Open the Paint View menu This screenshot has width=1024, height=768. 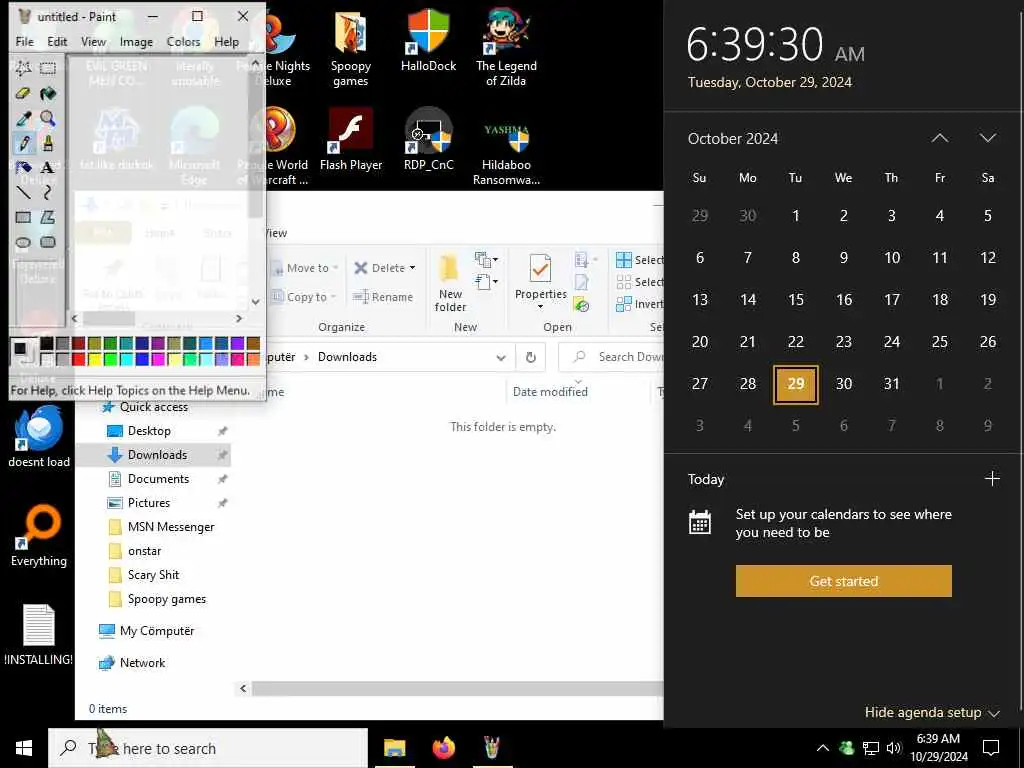point(93,42)
